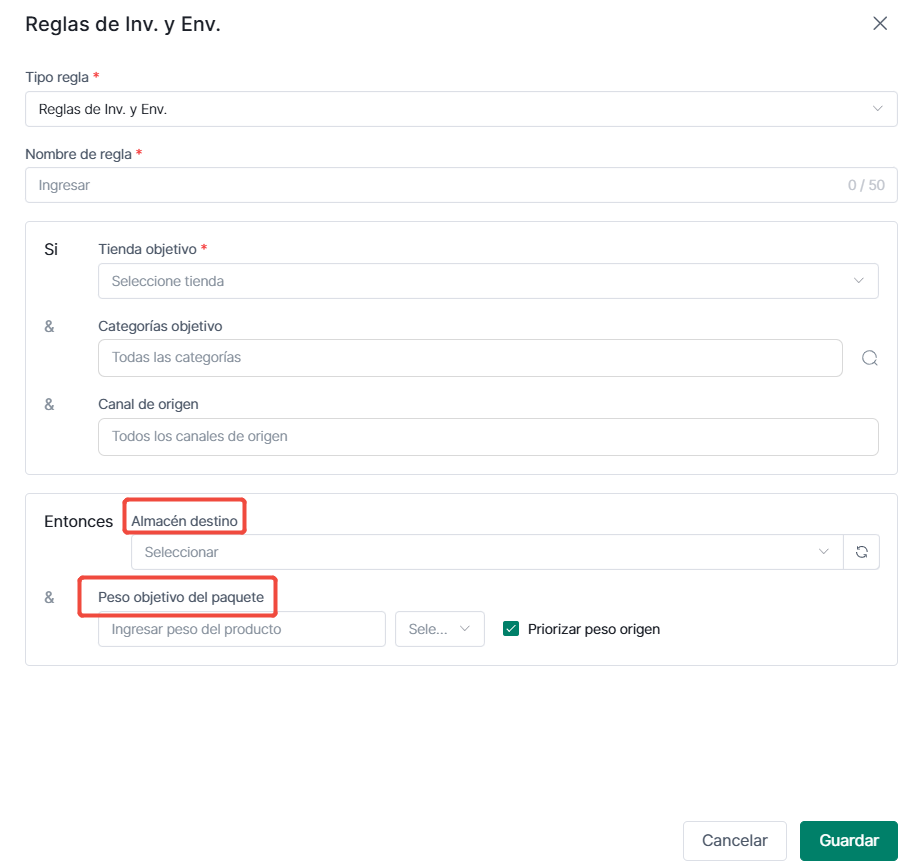The width and height of the screenshot is (916, 868).
Task: Click the Todos los canales de origen field
Action: pyautogui.click(x=488, y=436)
